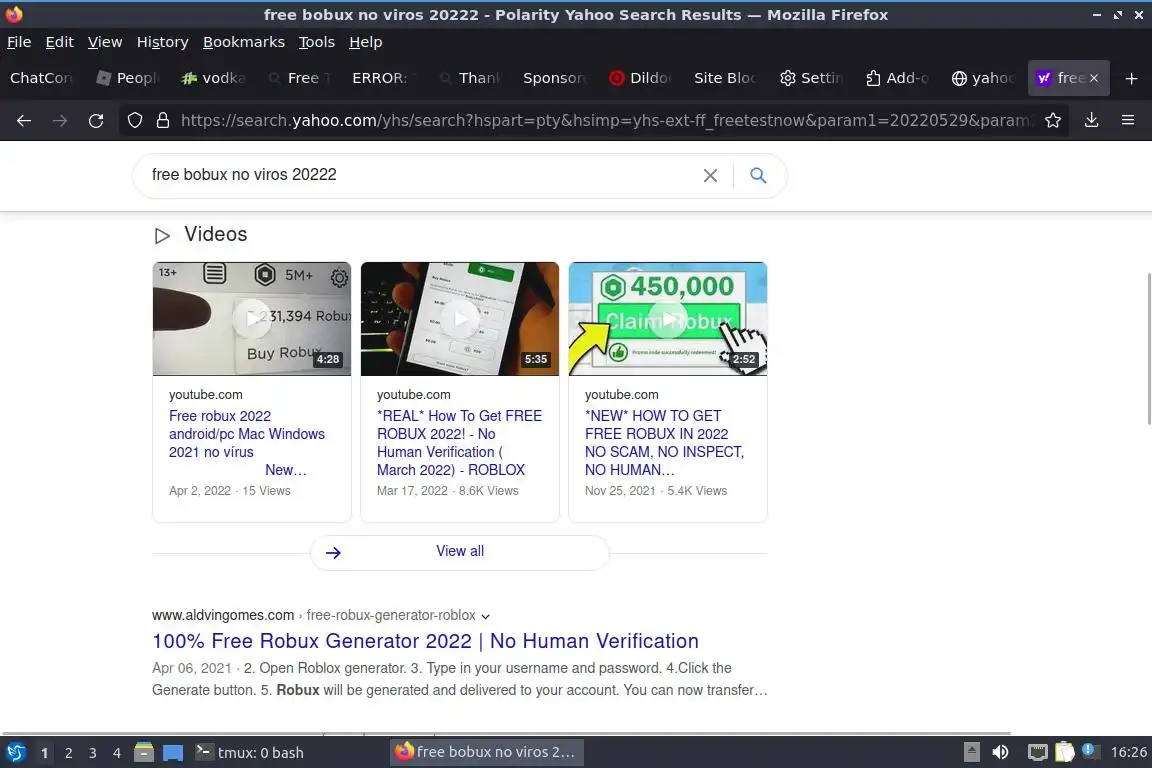The width and height of the screenshot is (1152, 768).
Task: Close the active 'free' tab
Action: (1094, 78)
